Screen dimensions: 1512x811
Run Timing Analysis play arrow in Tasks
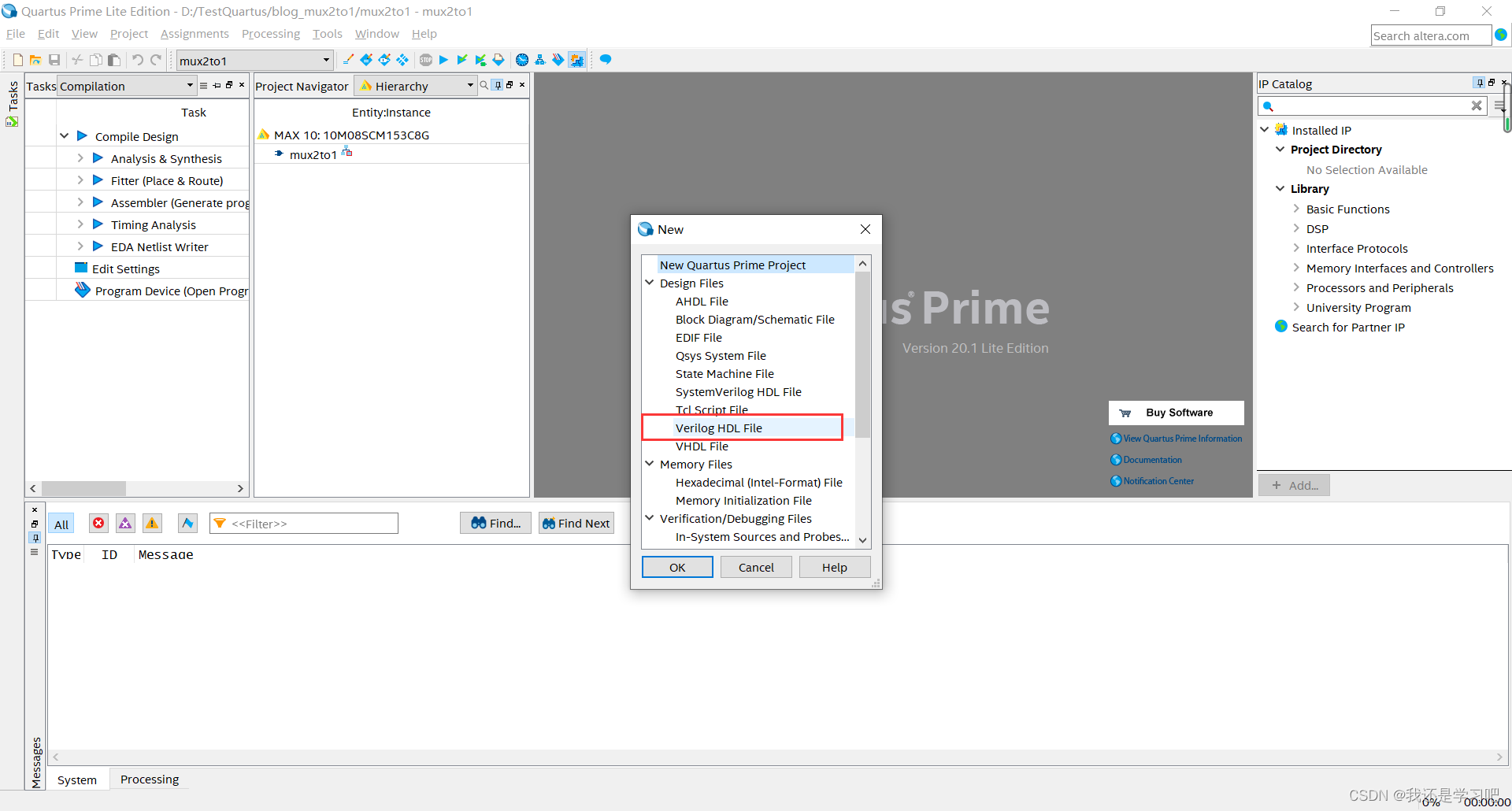click(98, 224)
